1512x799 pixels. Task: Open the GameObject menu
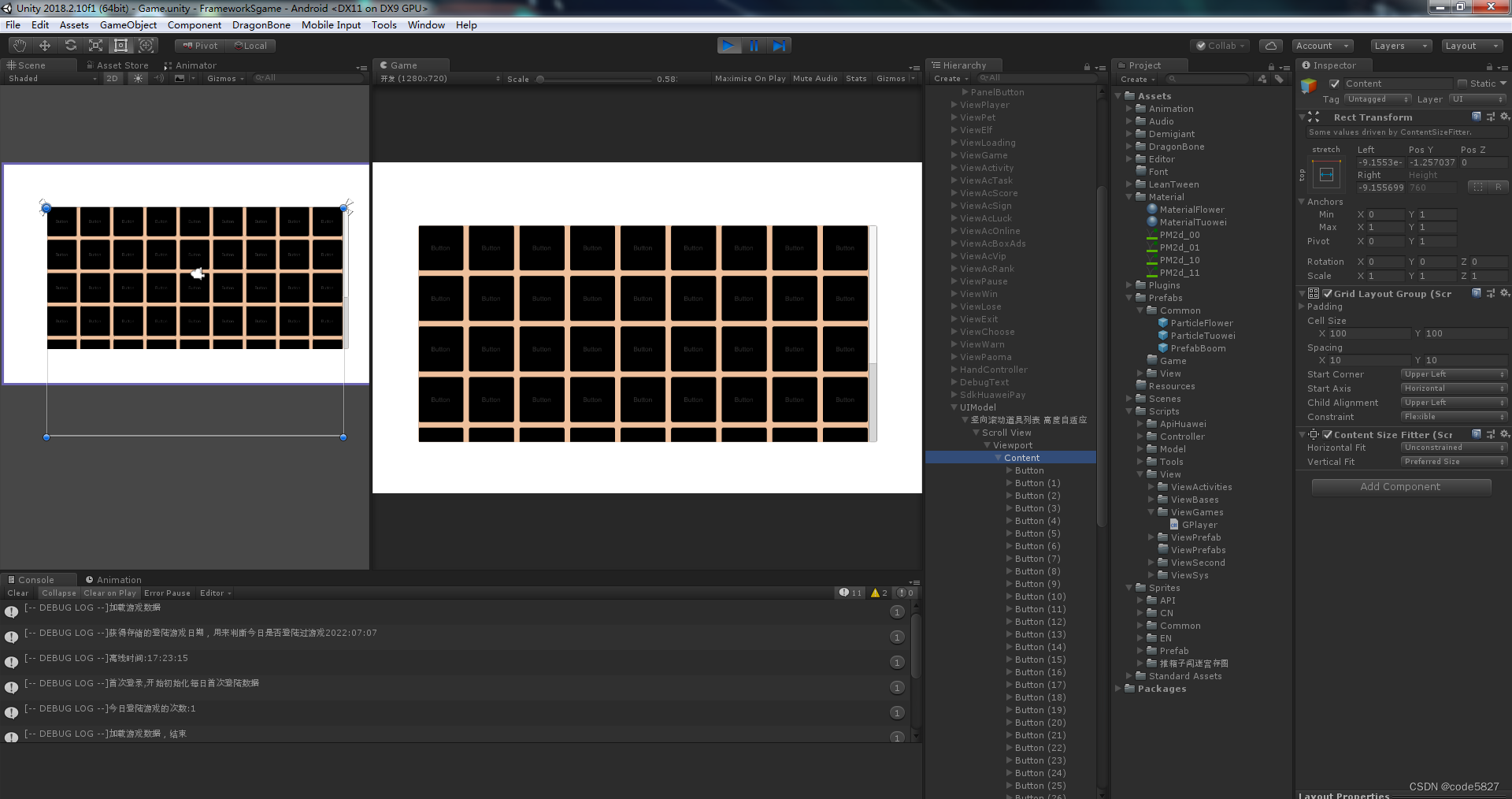coord(128,24)
